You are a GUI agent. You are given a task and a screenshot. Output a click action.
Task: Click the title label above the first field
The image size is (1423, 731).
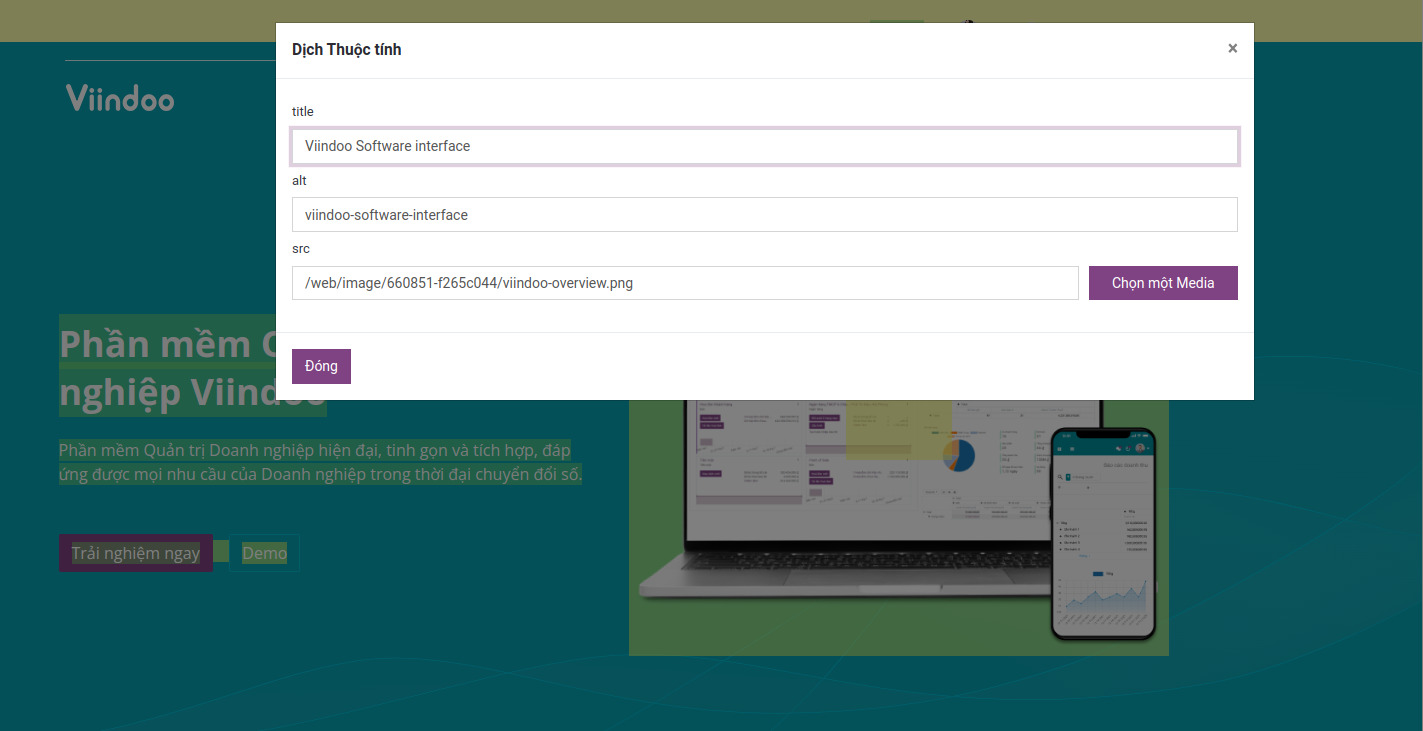point(302,111)
